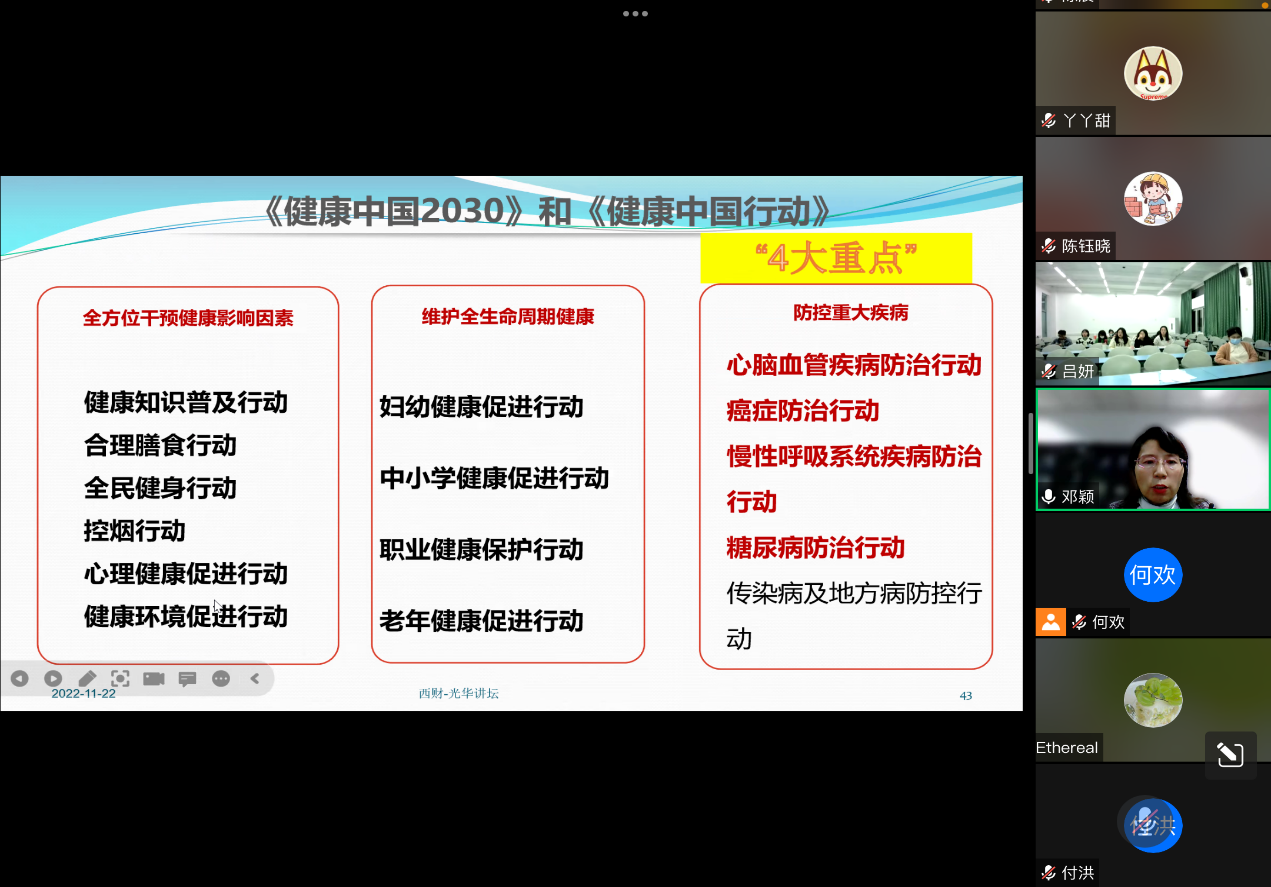Viewport: 1271px width, 887px height.
Task: Collapse the slide toolbar with left chevron
Action: coord(254,679)
